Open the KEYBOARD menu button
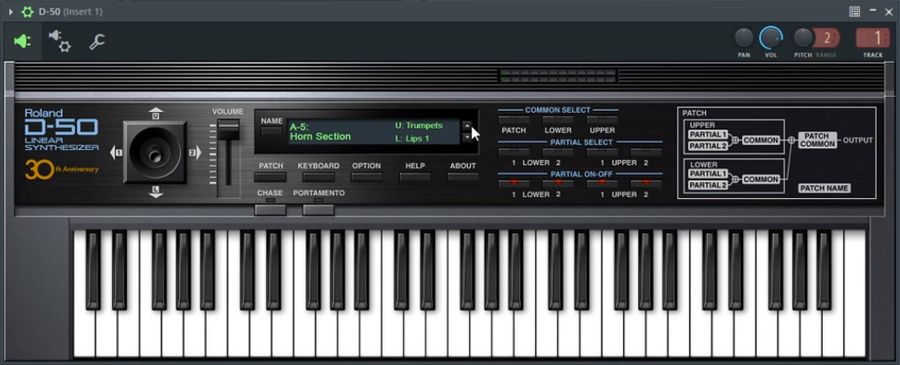The width and height of the screenshot is (900, 365). tap(319, 177)
